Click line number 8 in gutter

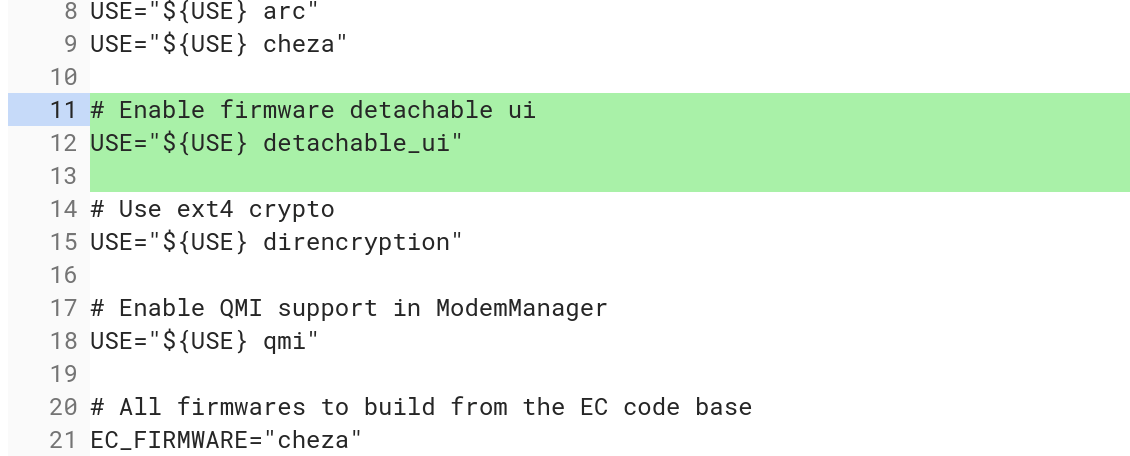click(70, 11)
